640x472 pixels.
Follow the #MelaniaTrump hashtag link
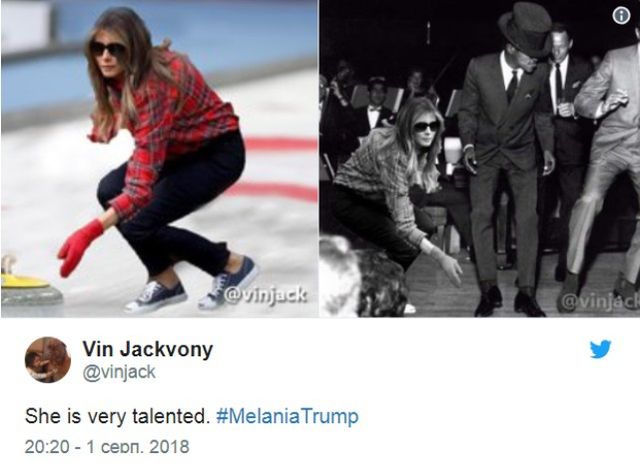click(292, 415)
